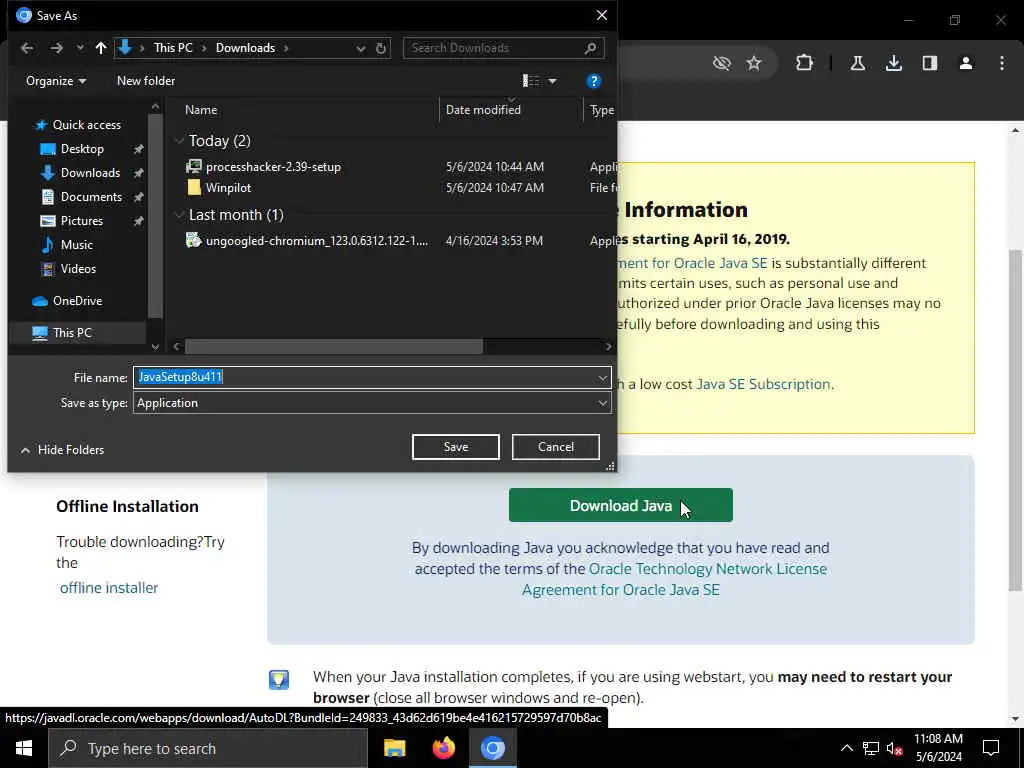Click the lightbulb tip icon on page
Screen dimensions: 1024x768
click(x=279, y=679)
